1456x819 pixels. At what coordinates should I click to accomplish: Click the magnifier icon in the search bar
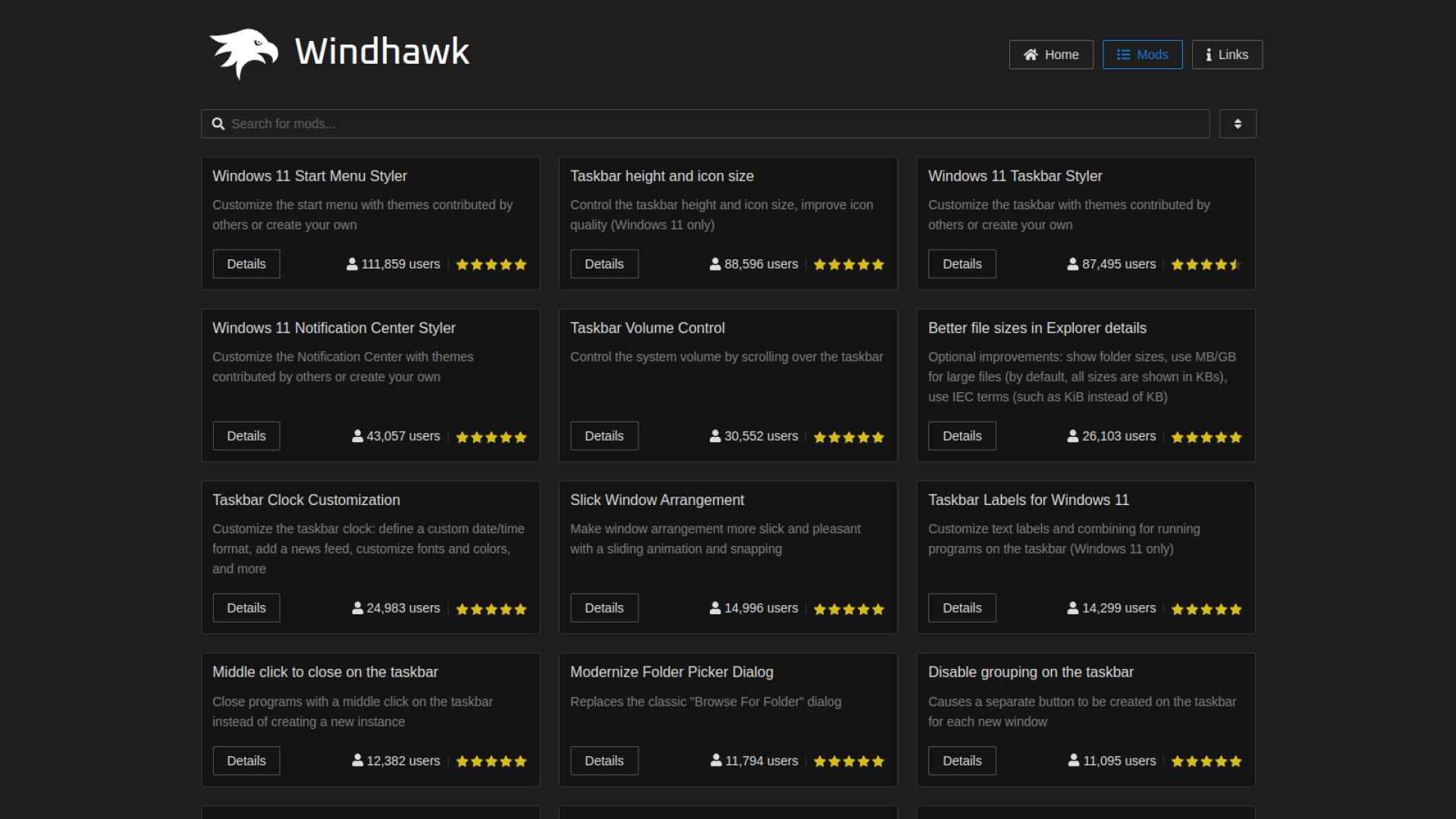pyautogui.click(x=218, y=123)
